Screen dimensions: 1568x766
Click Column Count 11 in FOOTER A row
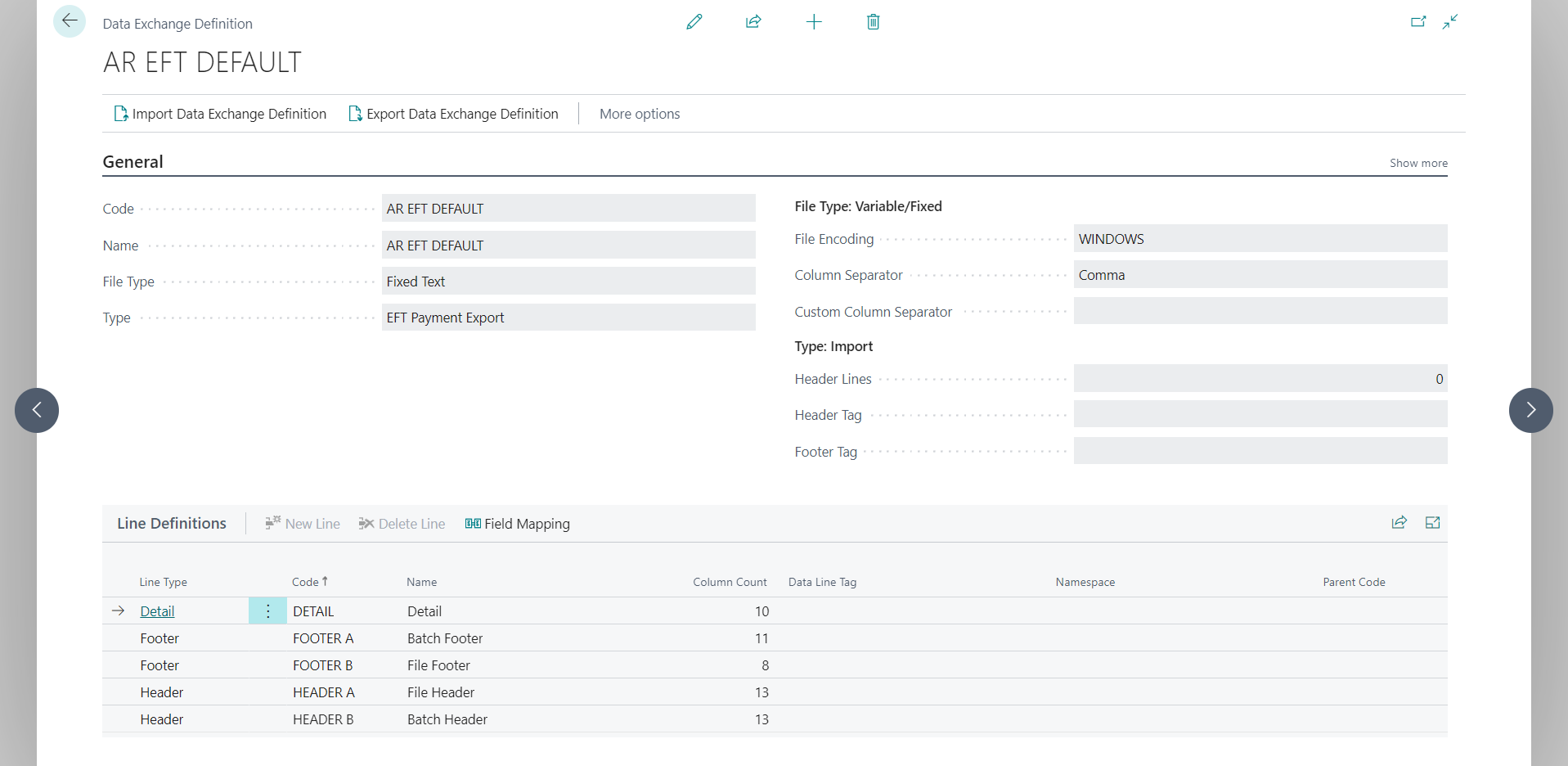pyautogui.click(x=762, y=638)
